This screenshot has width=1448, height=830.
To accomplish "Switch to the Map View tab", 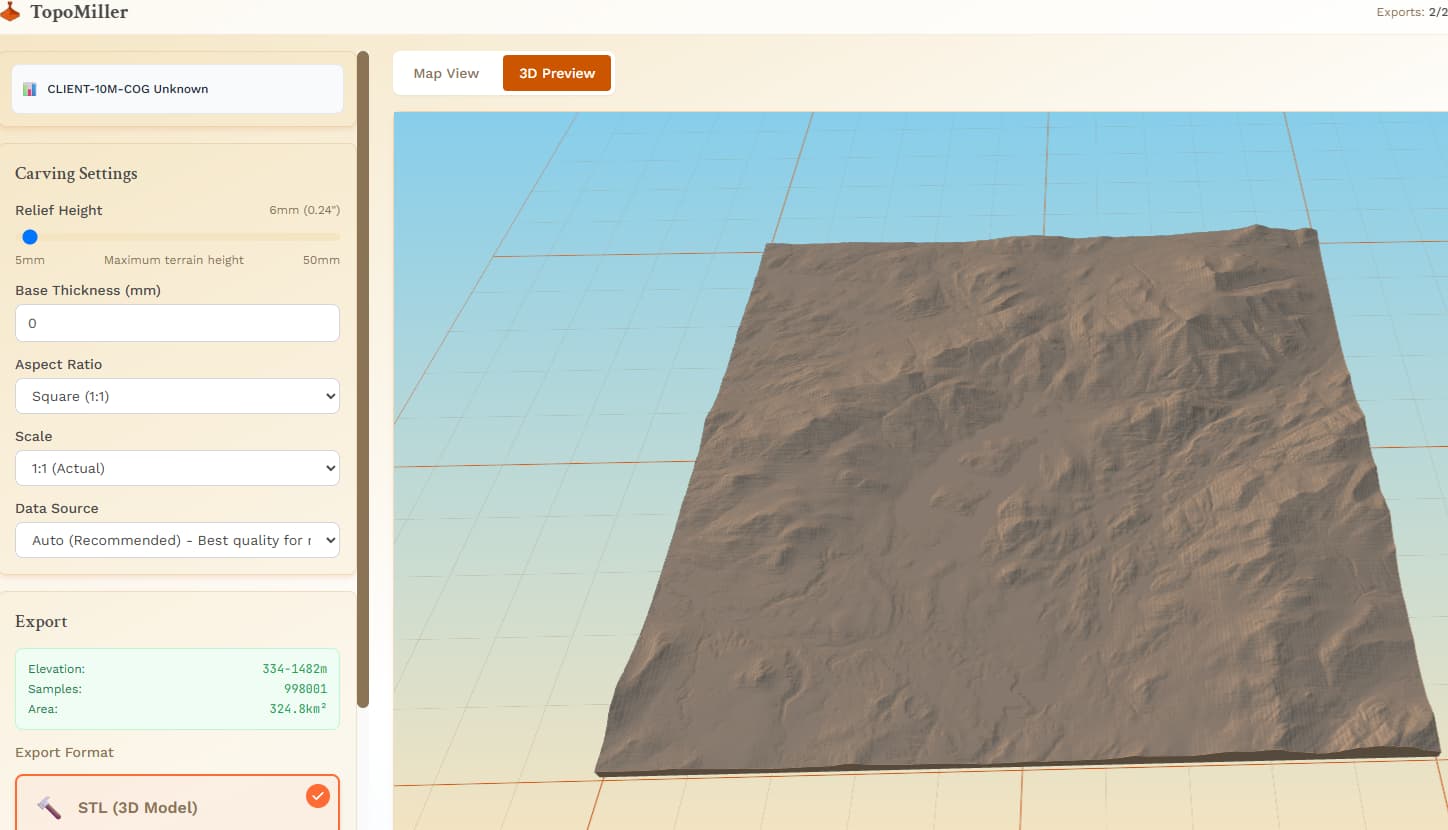I will pos(446,73).
